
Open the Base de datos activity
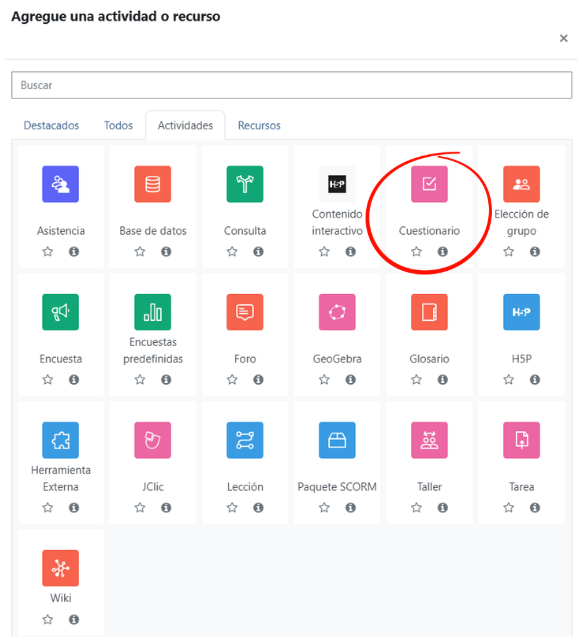(153, 184)
